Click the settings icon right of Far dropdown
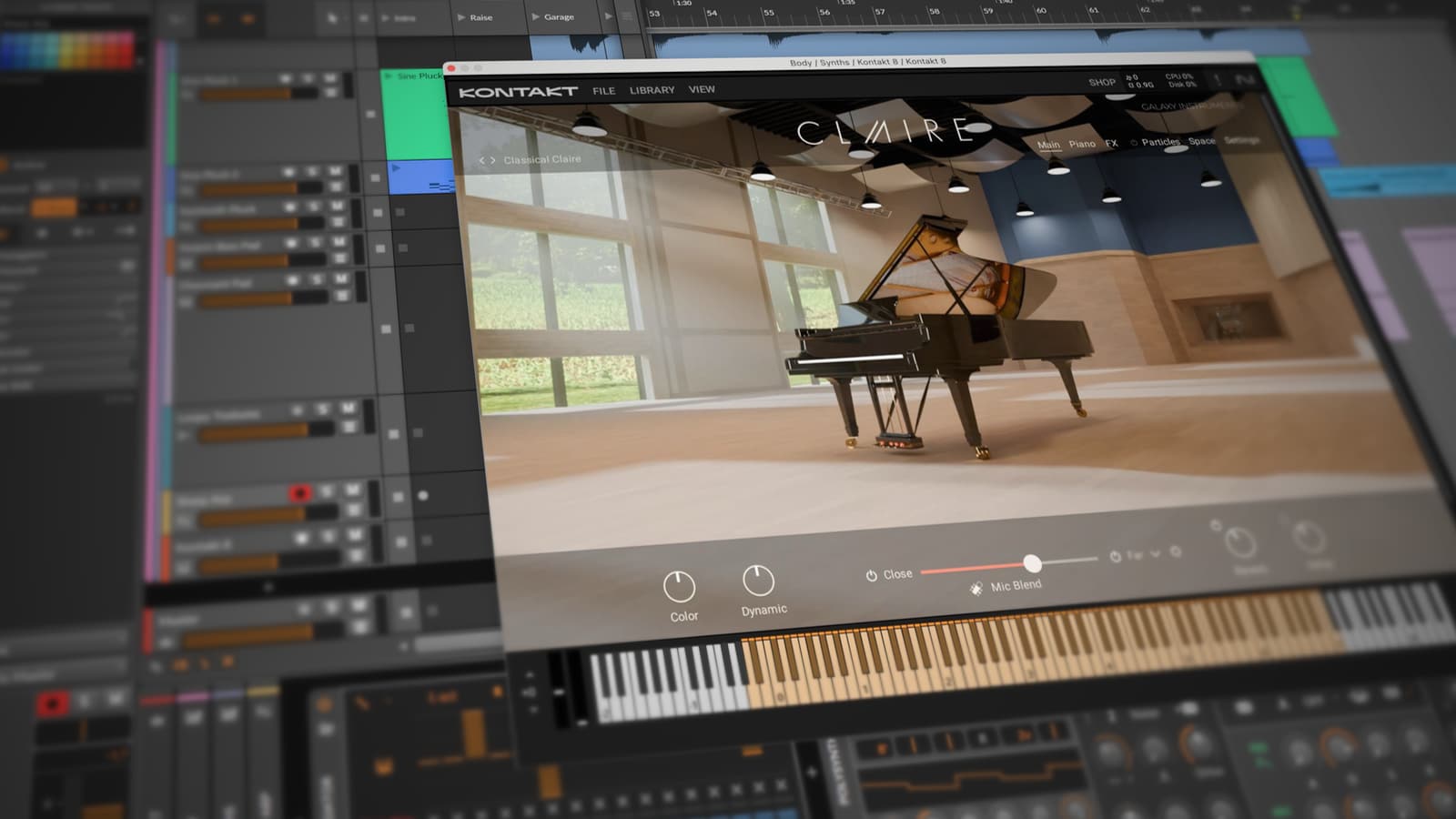This screenshot has width=1456, height=819. pyautogui.click(x=1175, y=552)
